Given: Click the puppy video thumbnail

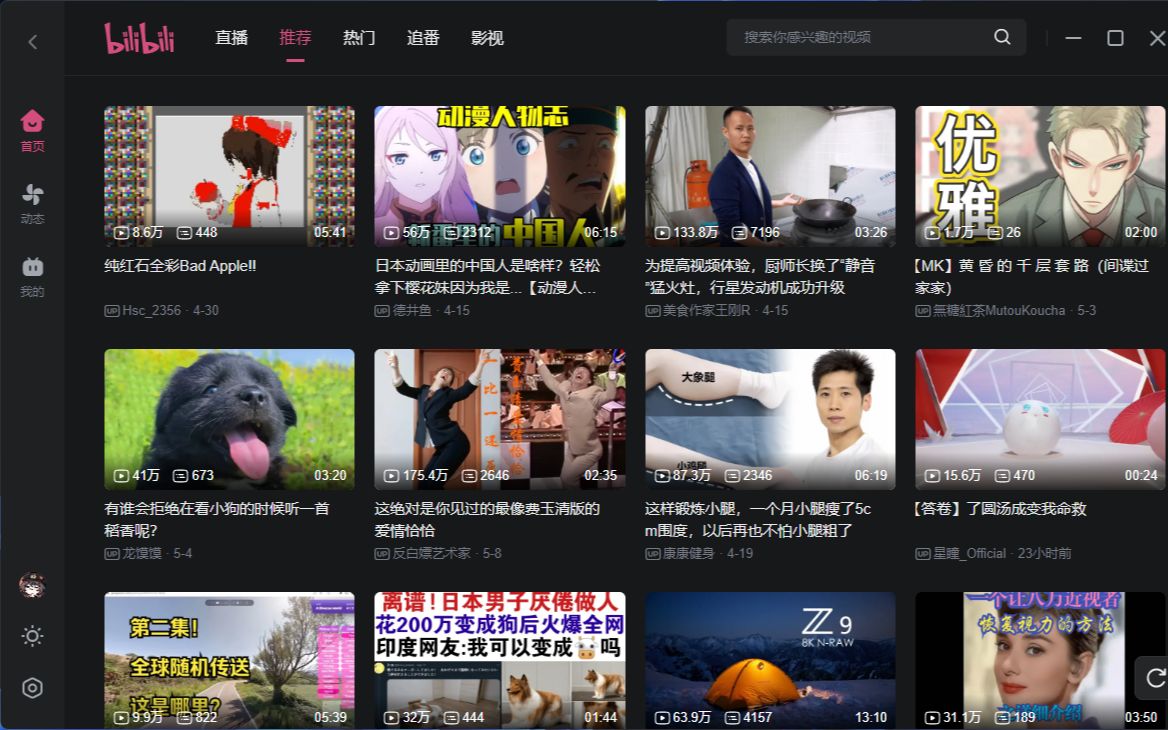Looking at the screenshot, I should pyautogui.click(x=229, y=419).
